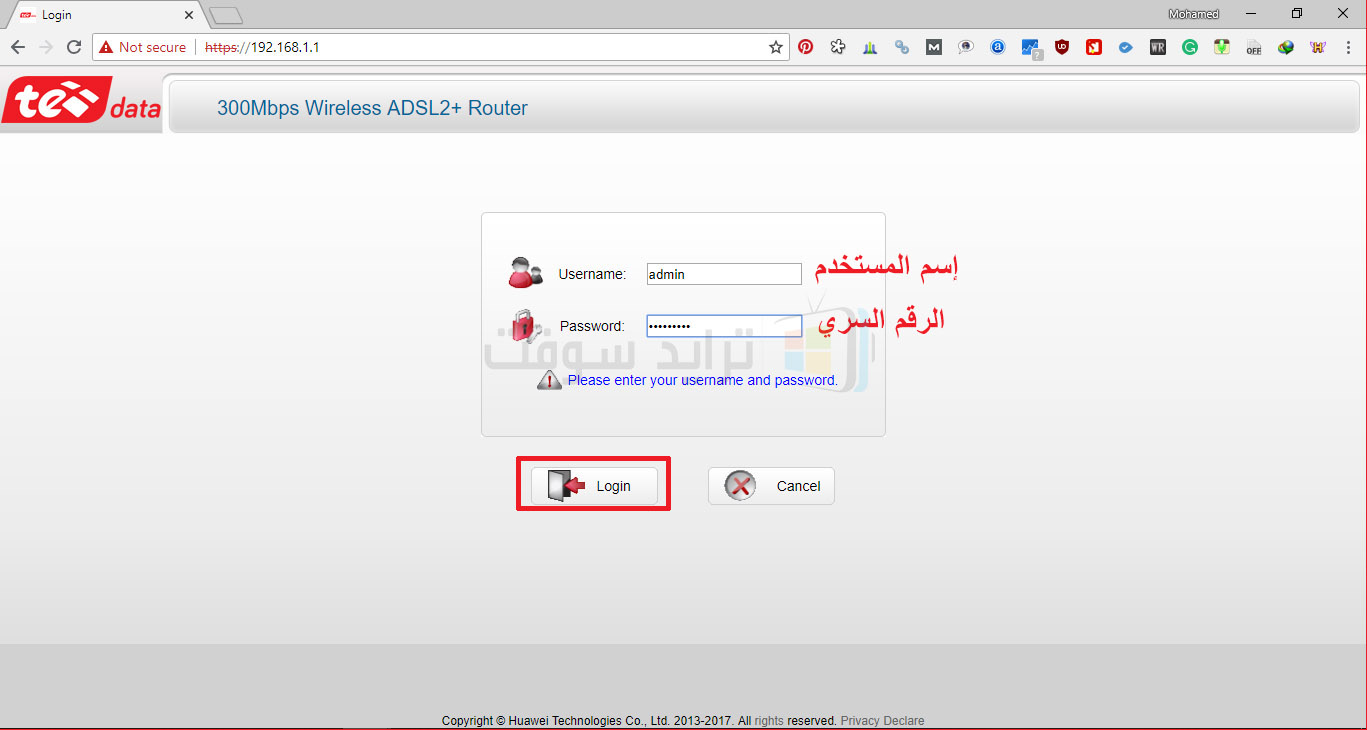
Task: Open the blue checkmark extension icon
Action: [1126, 47]
